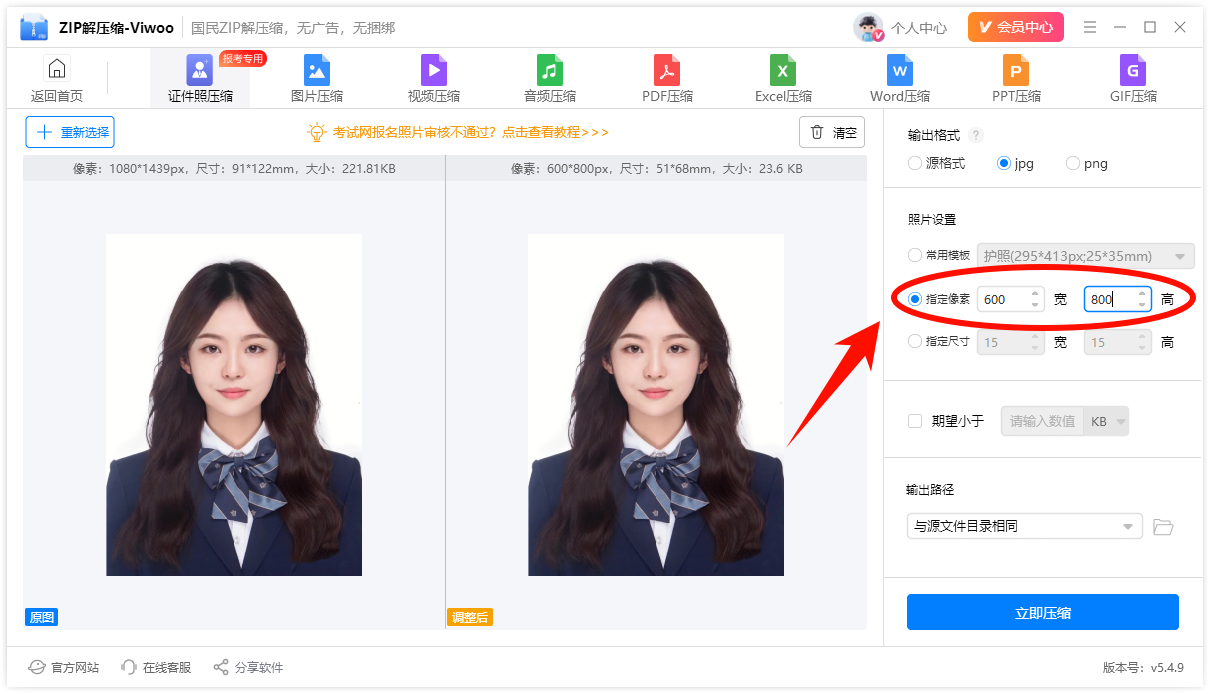Open the 视频压缩 video compression tool
Screen dimensions: 1210x694
tap(434, 79)
